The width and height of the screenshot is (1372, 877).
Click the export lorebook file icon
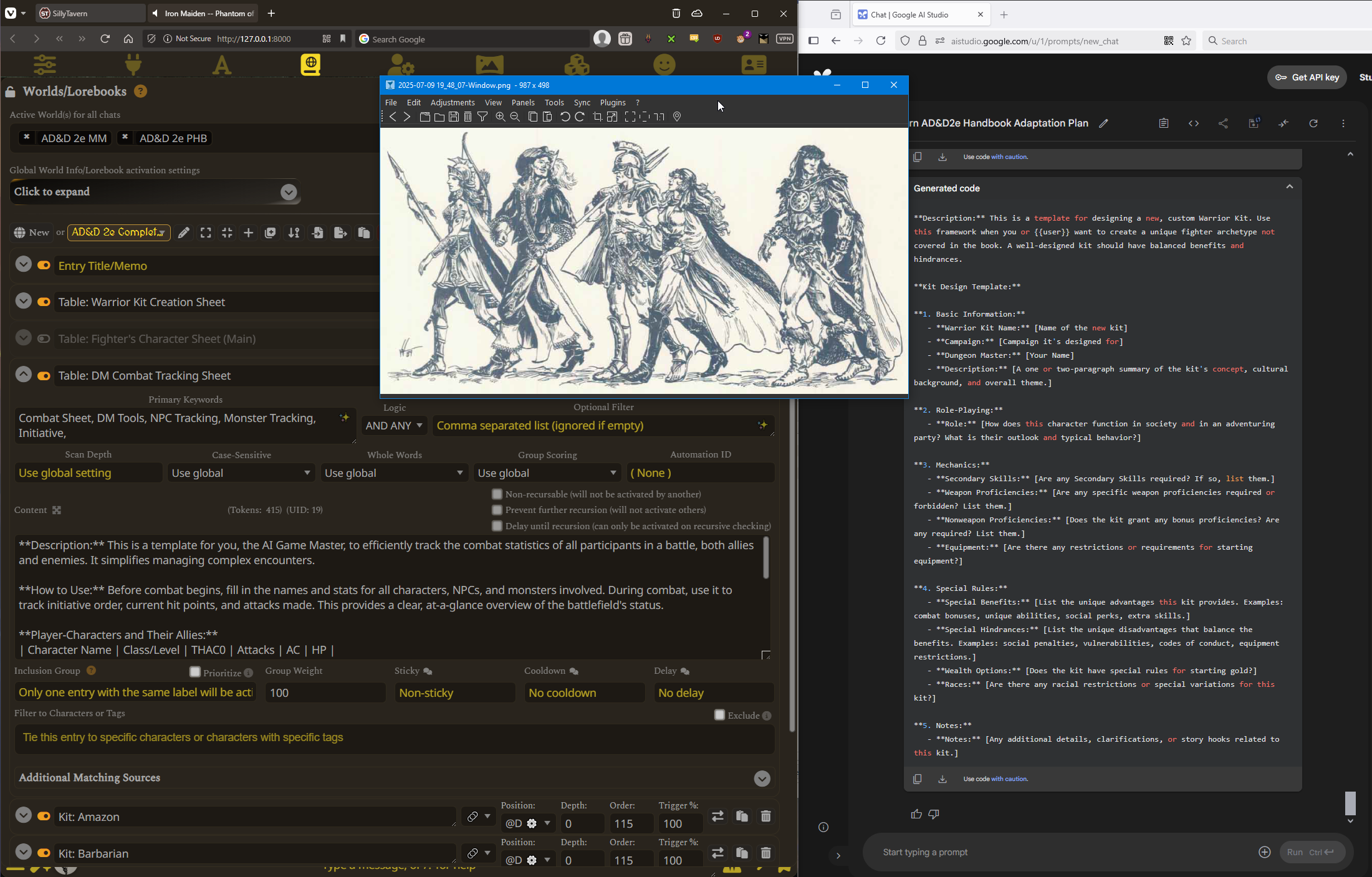coord(340,232)
